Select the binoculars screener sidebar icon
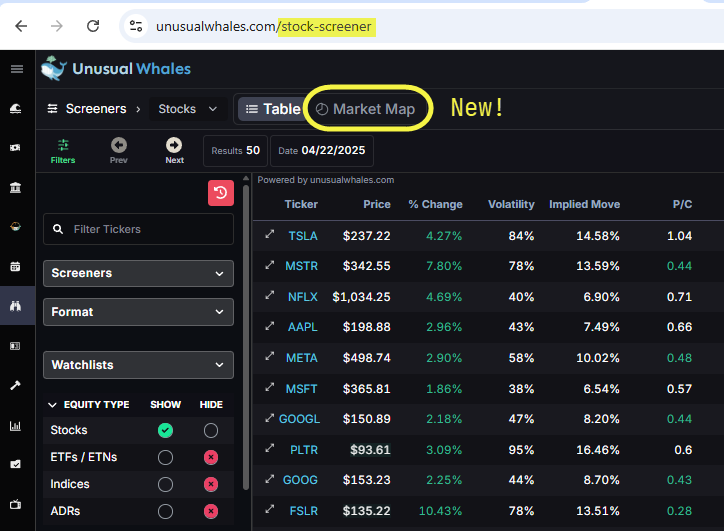Image resolution: width=724 pixels, height=531 pixels. click(x=16, y=306)
